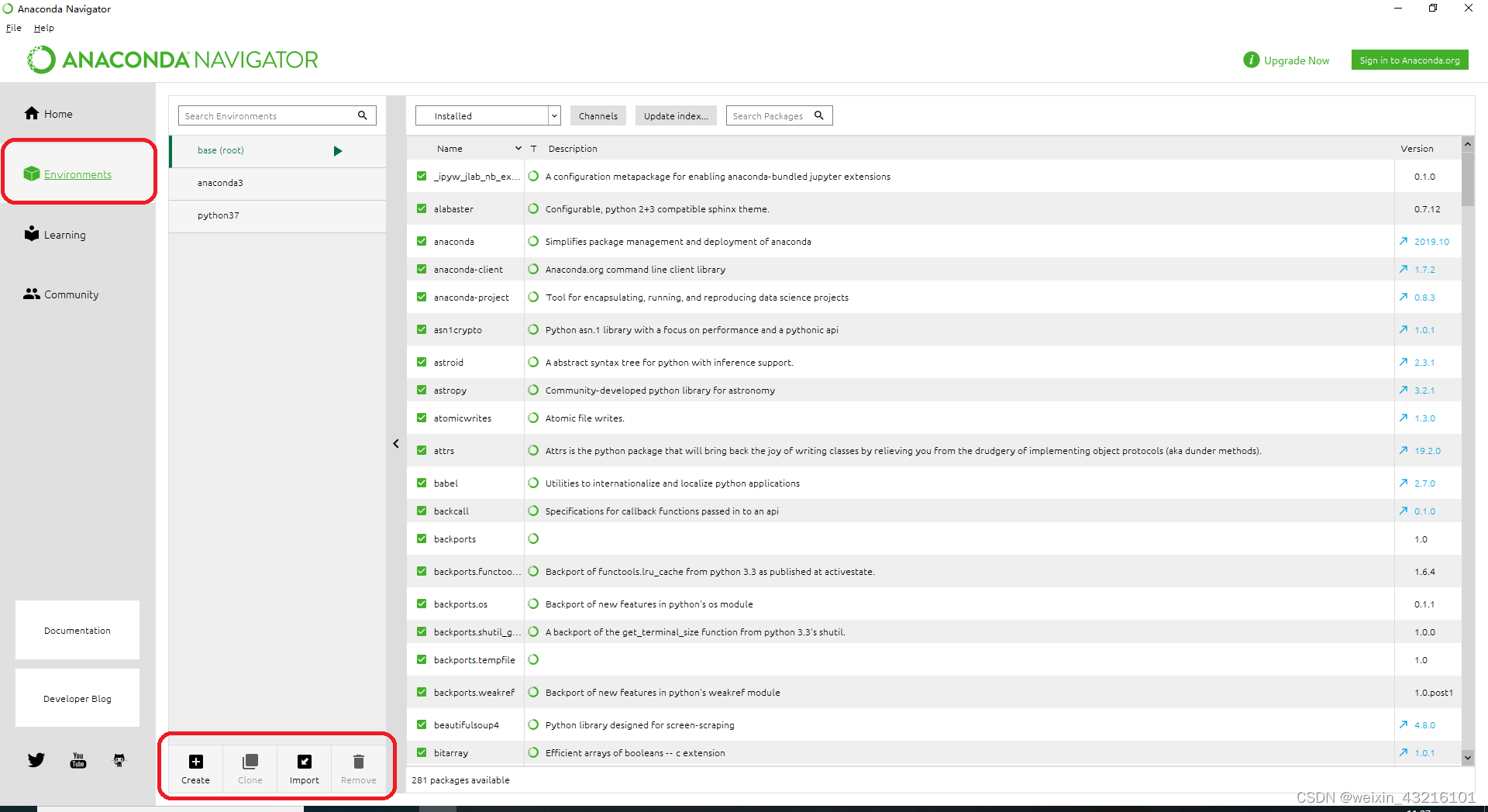Open the Community section
1488x812 pixels.
point(61,294)
